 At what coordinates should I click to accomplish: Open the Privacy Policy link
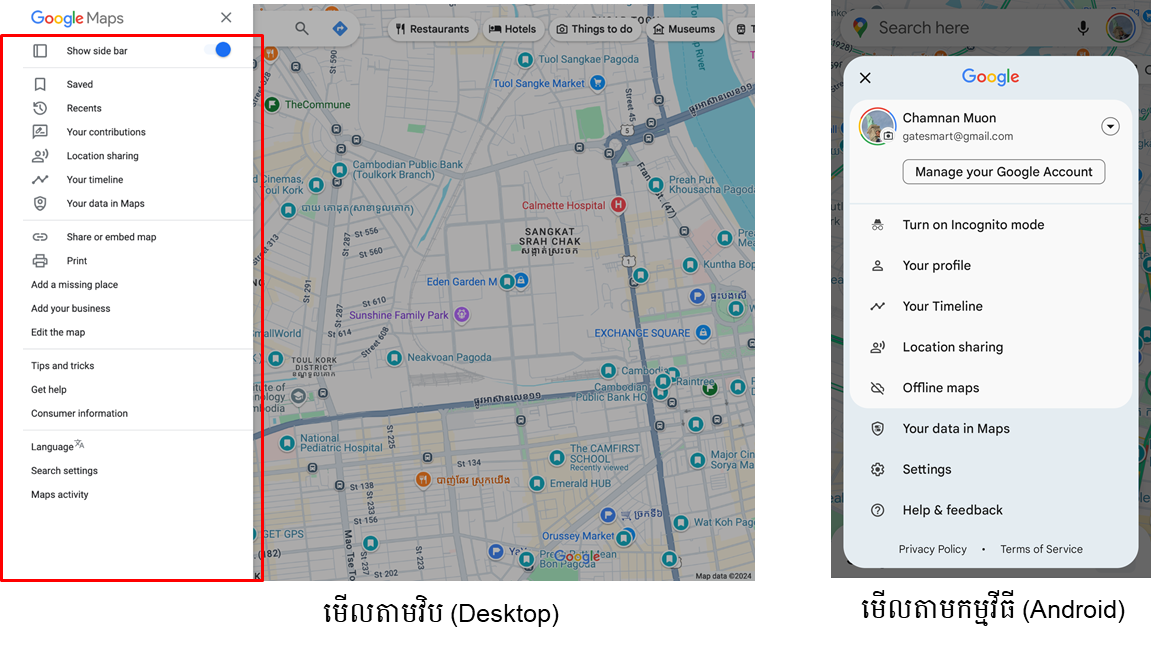[x=932, y=549]
